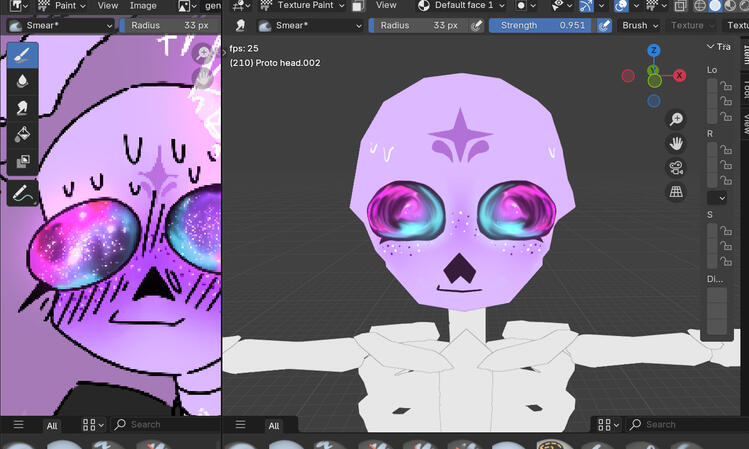This screenshot has width=749, height=449.
Task: Open Paint mode dropdown in image editor
Action: coord(62,6)
